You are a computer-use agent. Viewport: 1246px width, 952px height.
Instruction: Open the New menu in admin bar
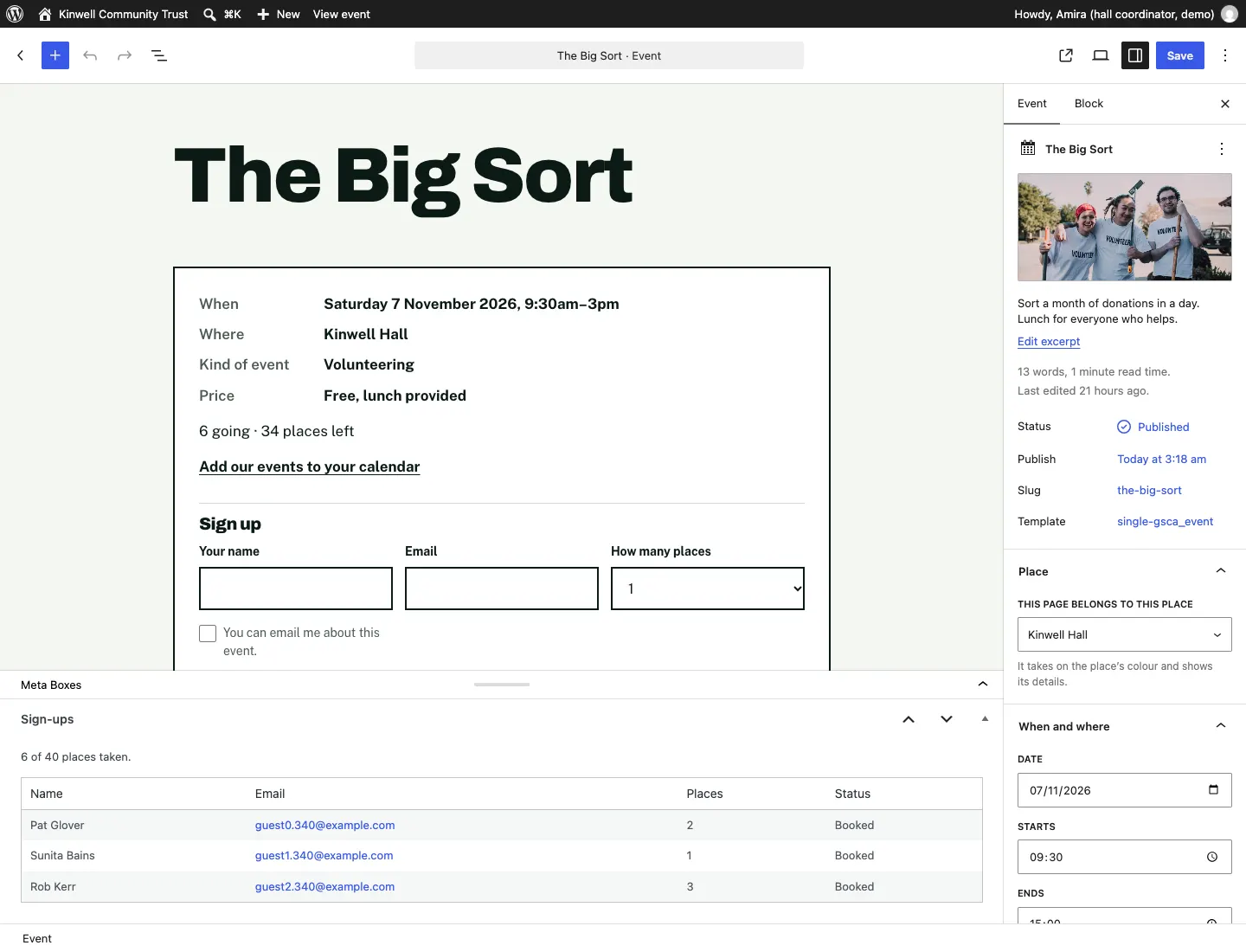click(x=279, y=14)
